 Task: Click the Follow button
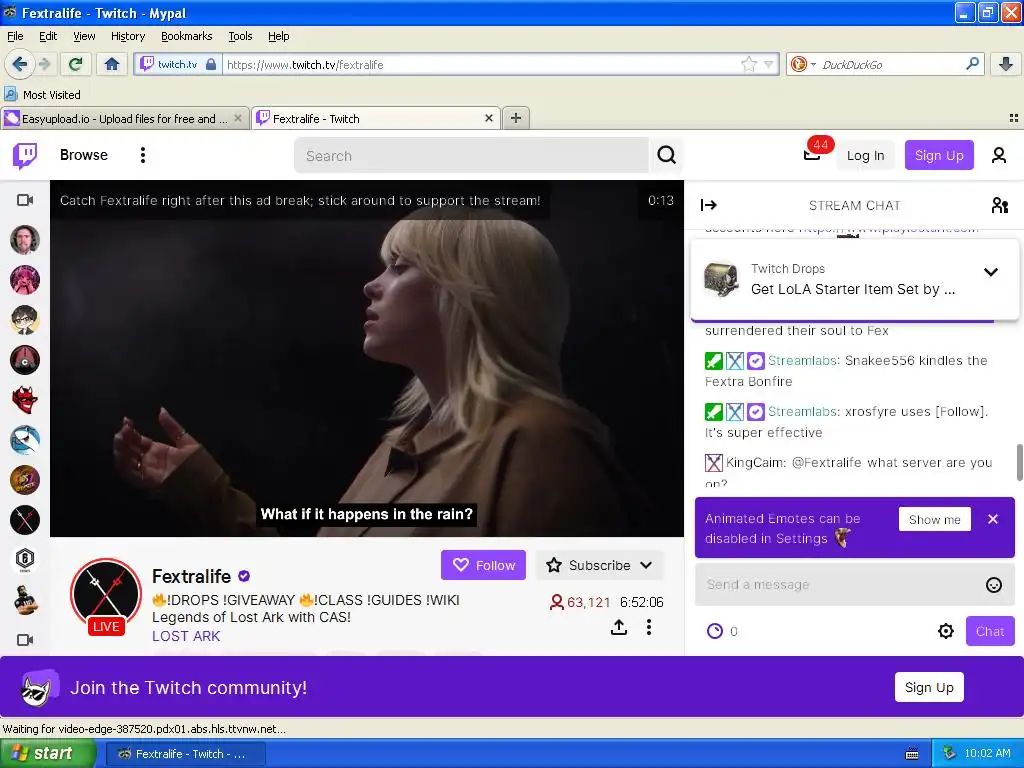pos(483,566)
